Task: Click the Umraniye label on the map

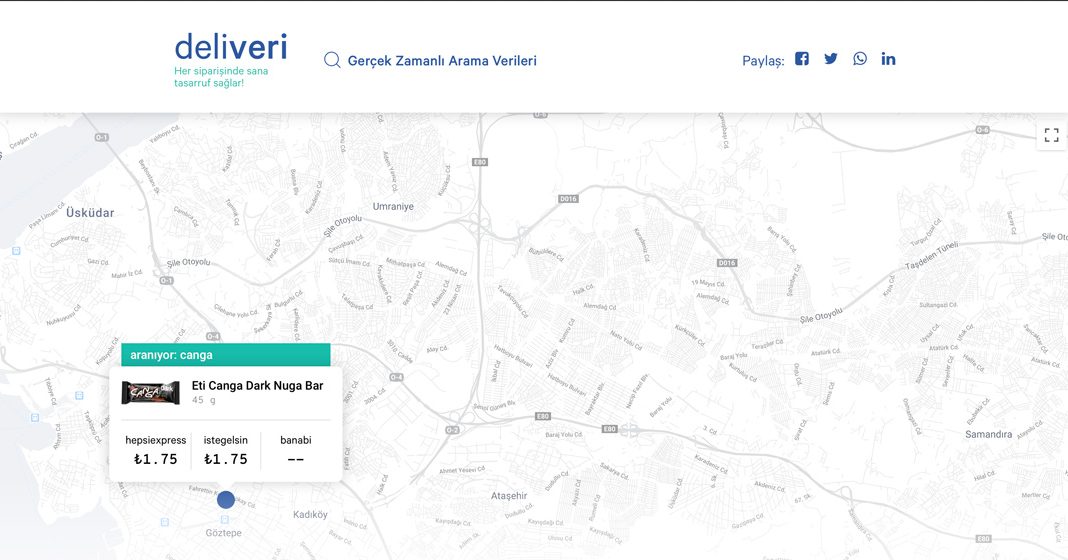Action: [x=393, y=206]
